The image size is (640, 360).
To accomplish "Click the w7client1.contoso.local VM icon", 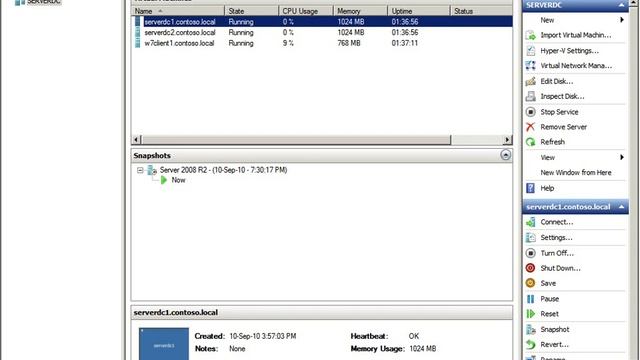I will click(138, 43).
